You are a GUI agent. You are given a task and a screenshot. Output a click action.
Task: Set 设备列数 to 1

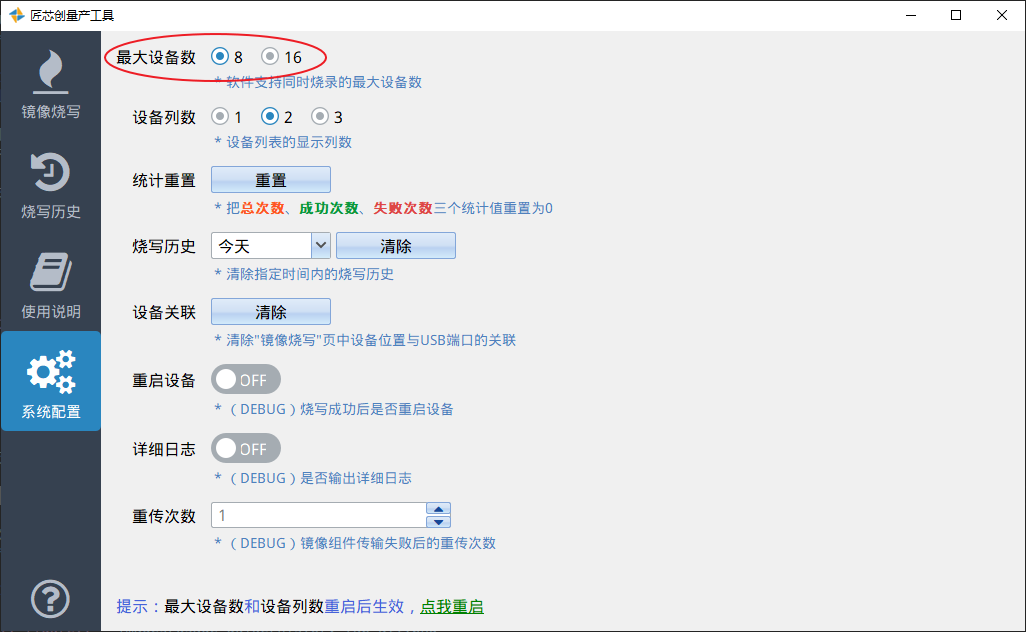220,117
